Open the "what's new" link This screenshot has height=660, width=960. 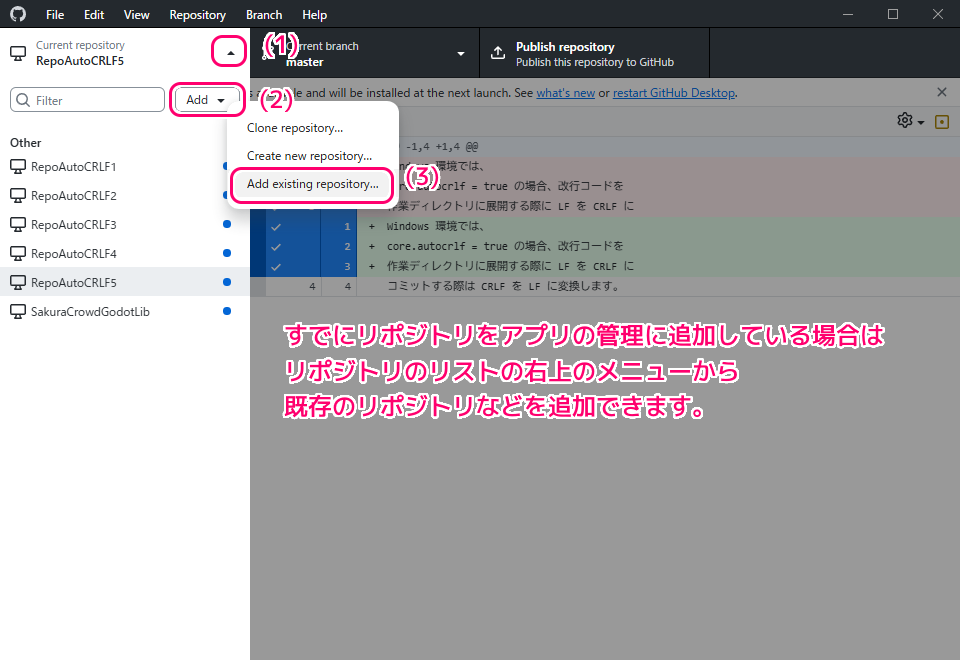point(565,93)
